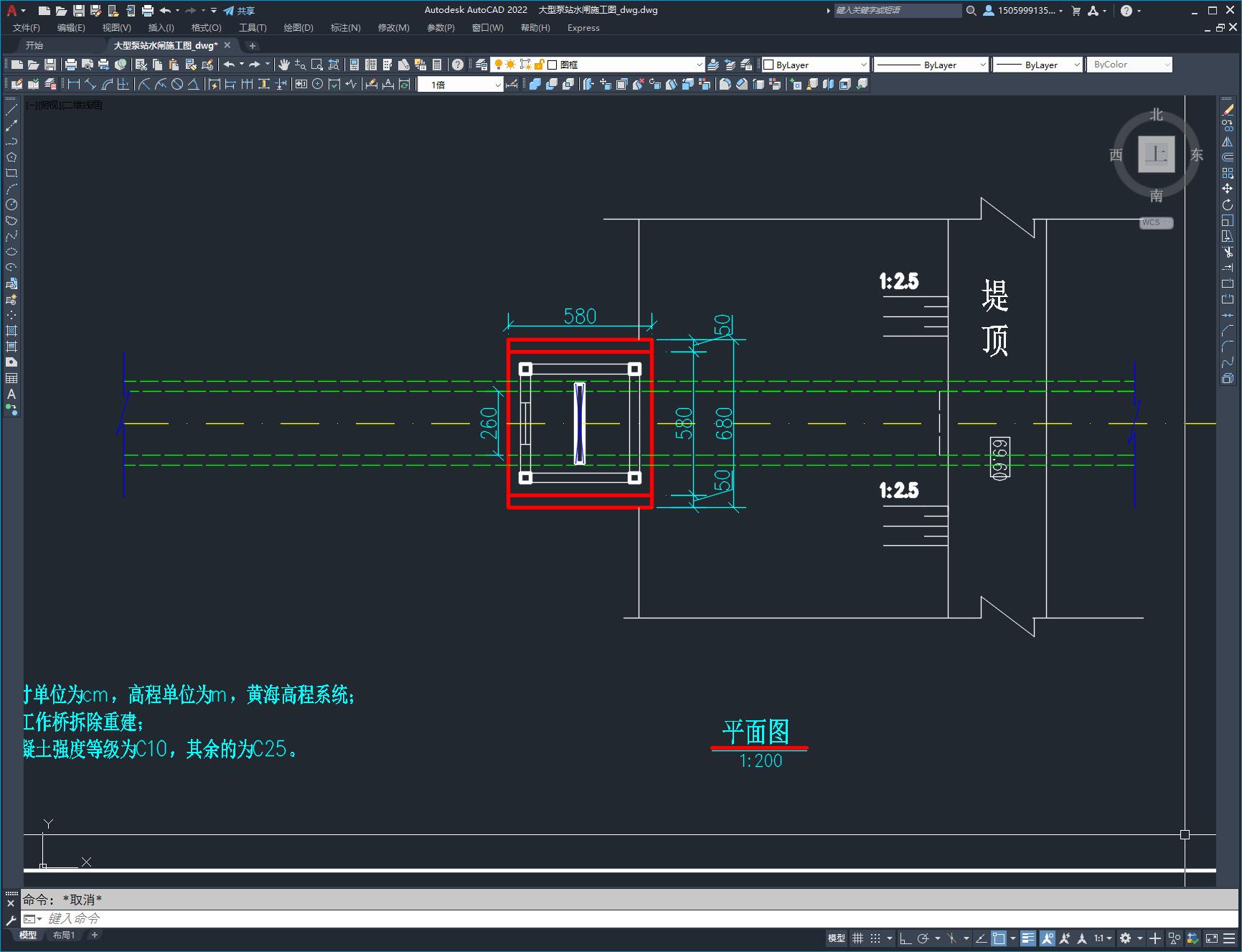Close the 大型泵站水闸施工图_dwg tab
Image resolution: width=1242 pixels, height=952 pixels.
tap(227, 45)
